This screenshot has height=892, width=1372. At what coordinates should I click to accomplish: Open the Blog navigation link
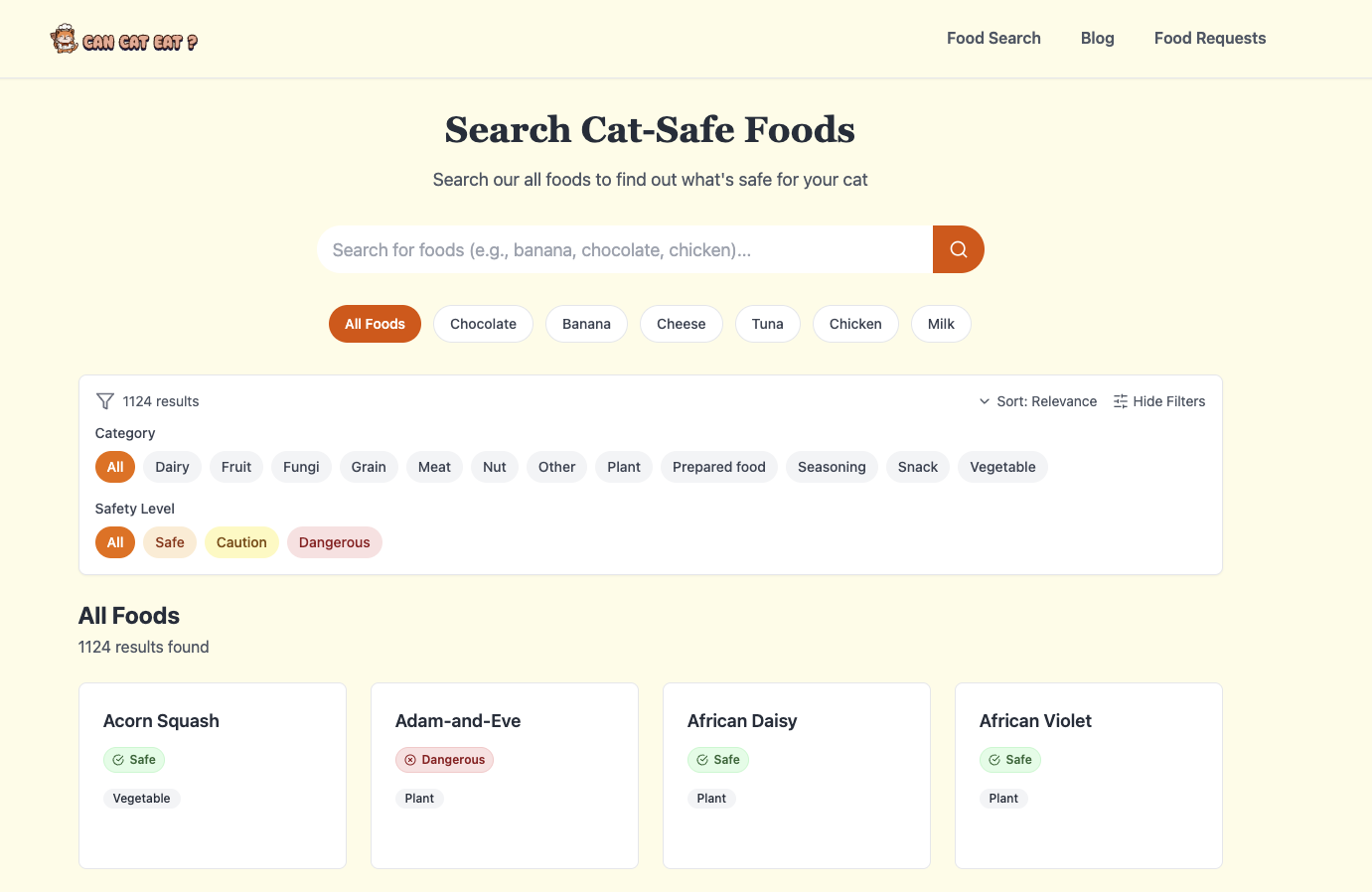[x=1097, y=39]
